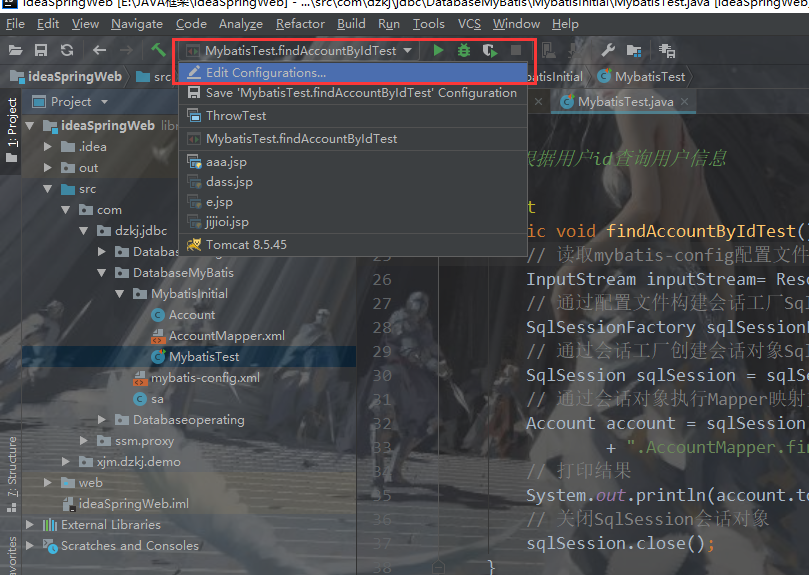
Task: Close the MybatisTest.java editor tab
Action: click(685, 102)
